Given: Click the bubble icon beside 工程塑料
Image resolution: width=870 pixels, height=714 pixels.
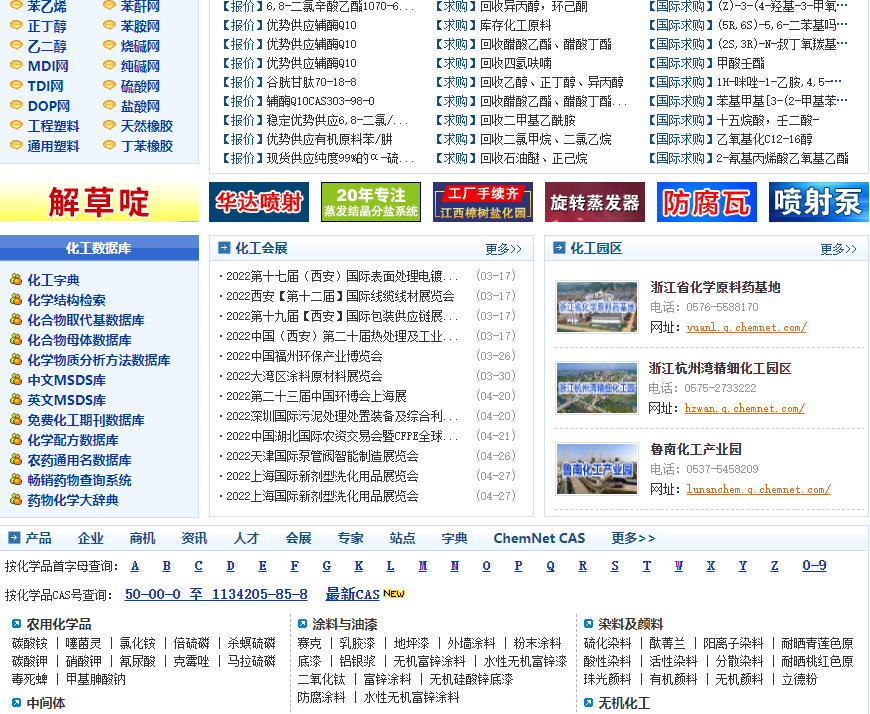Looking at the screenshot, I should [x=16, y=126].
